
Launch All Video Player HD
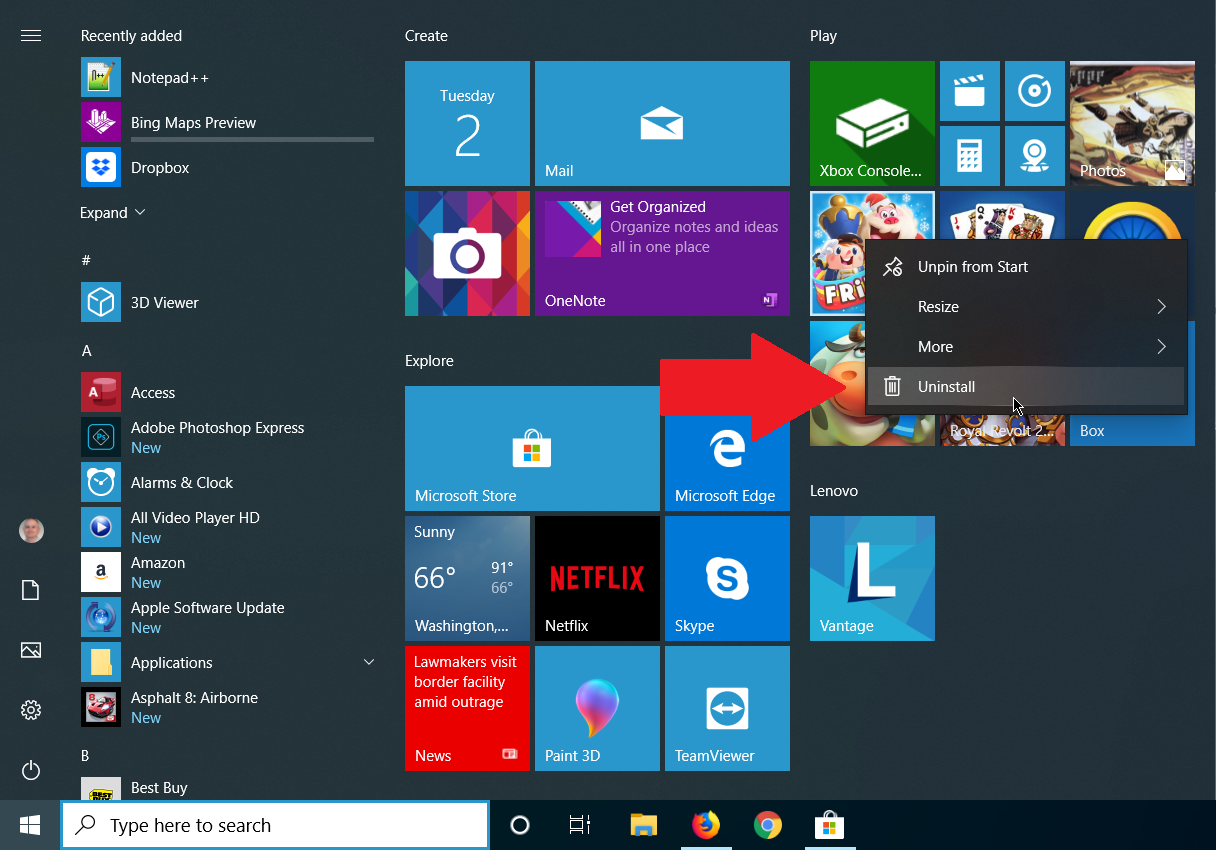pos(228,527)
